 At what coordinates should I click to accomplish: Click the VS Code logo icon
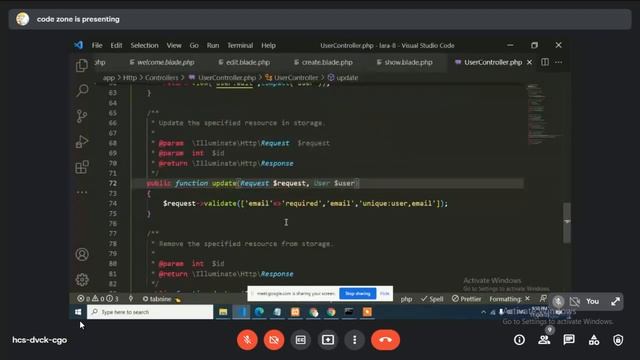[78, 45]
